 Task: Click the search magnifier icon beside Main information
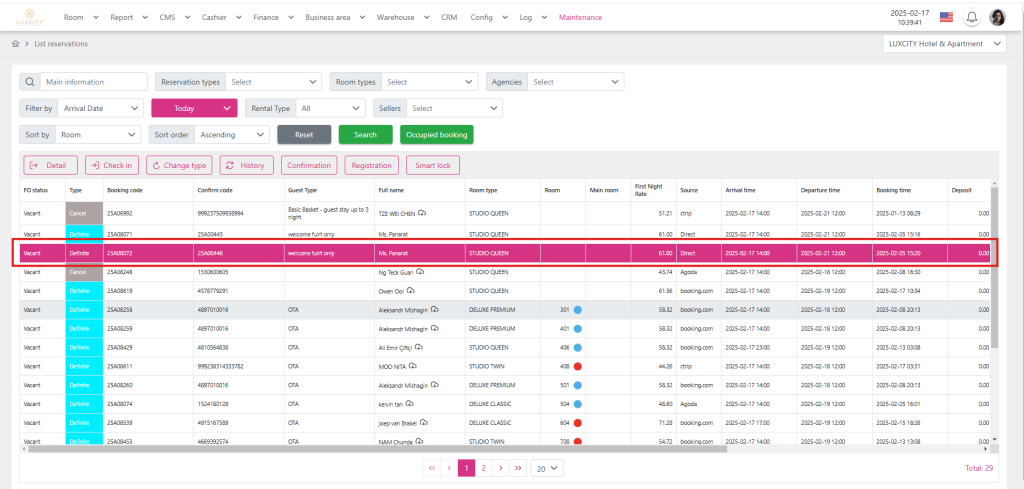[x=30, y=82]
